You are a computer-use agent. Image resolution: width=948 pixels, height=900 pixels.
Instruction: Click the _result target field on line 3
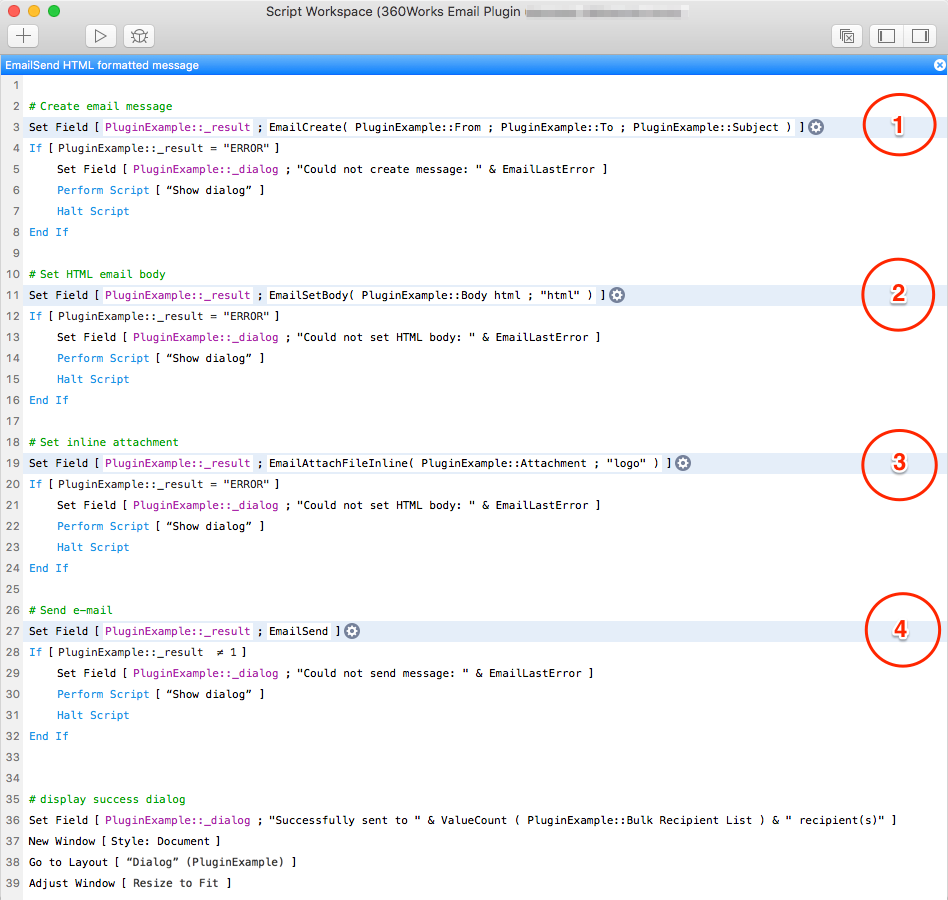177,128
